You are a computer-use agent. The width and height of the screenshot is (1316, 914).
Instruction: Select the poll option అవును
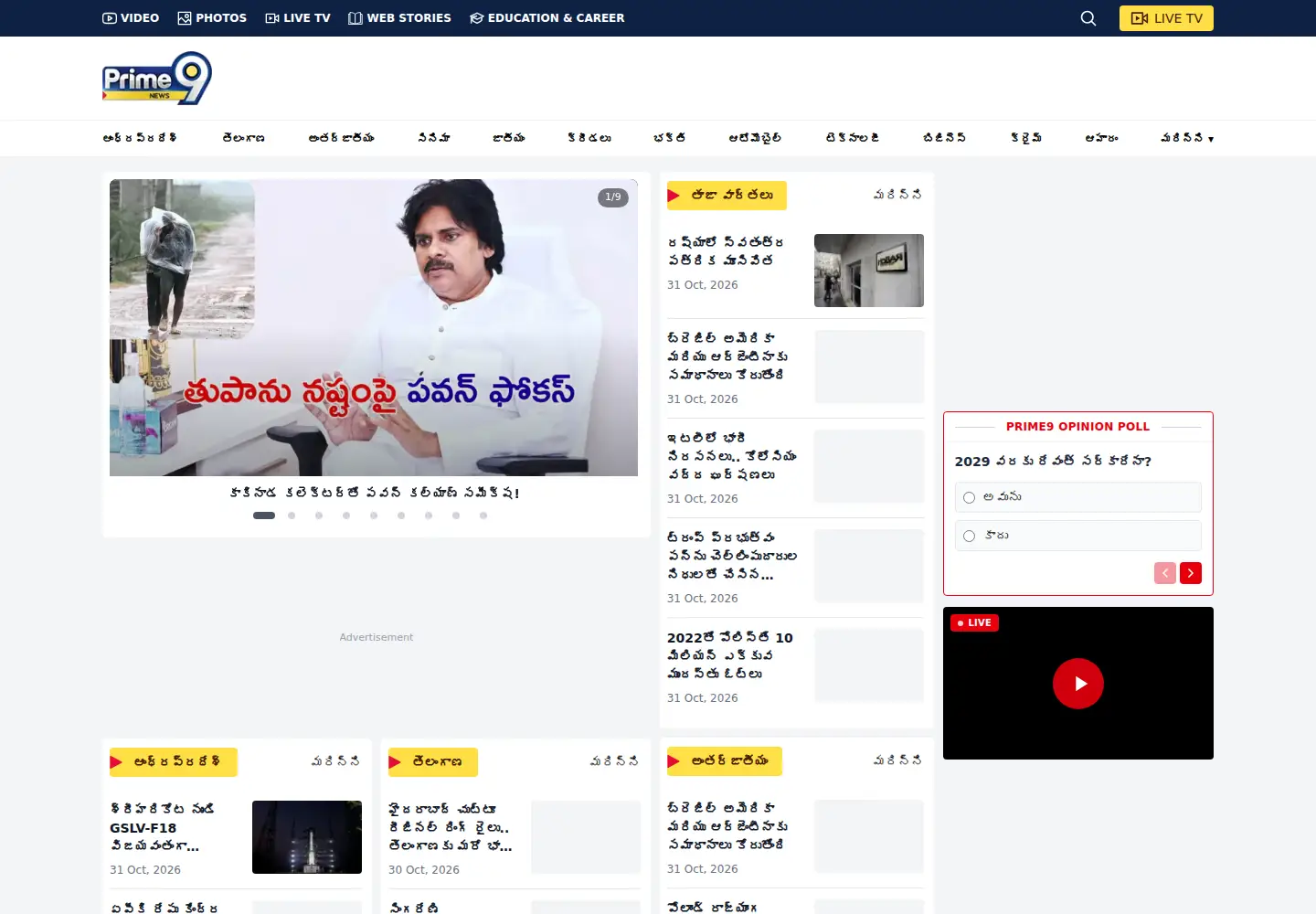1078,497
